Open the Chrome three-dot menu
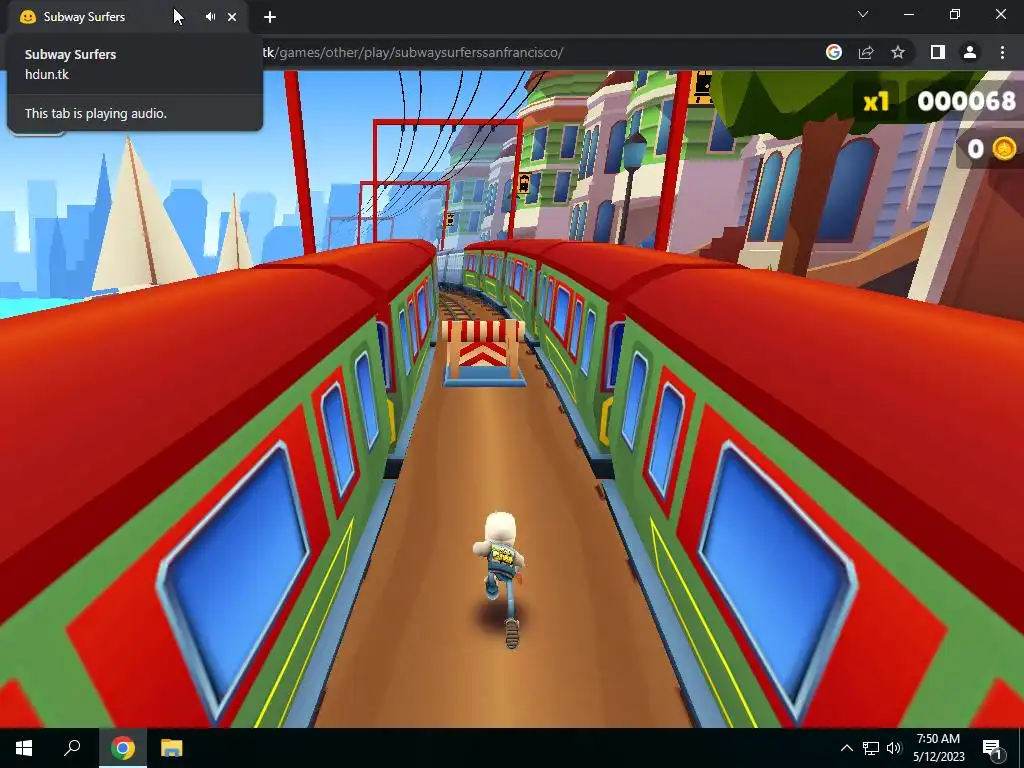The width and height of the screenshot is (1024, 768). point(1002,52)
